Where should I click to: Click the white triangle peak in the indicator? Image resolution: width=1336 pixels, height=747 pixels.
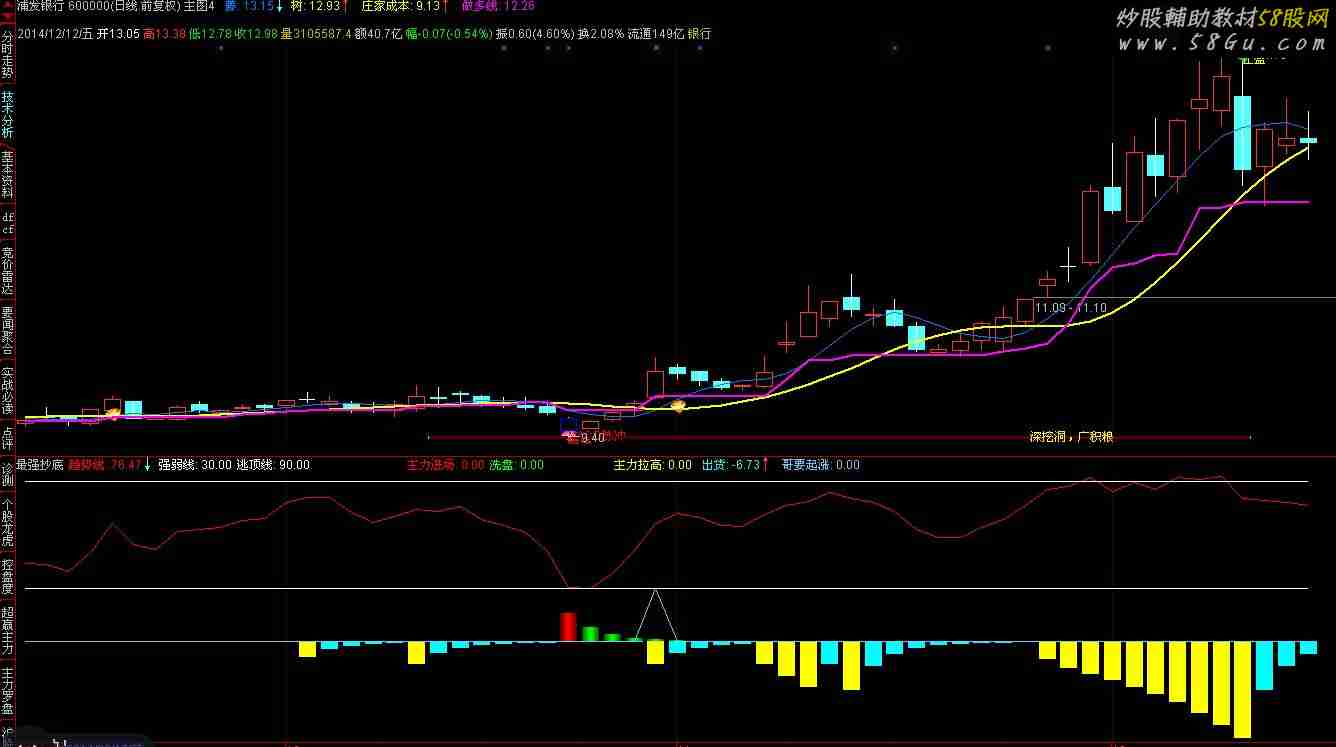point(655,593)
